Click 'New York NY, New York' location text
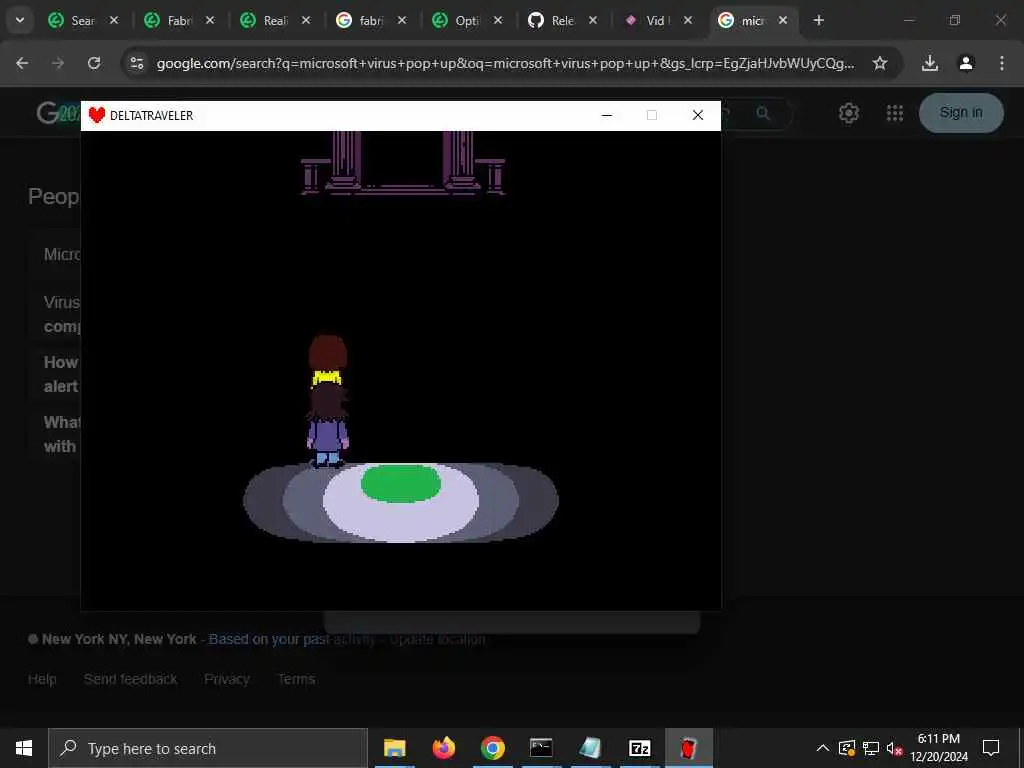 [x=119, y=639]
